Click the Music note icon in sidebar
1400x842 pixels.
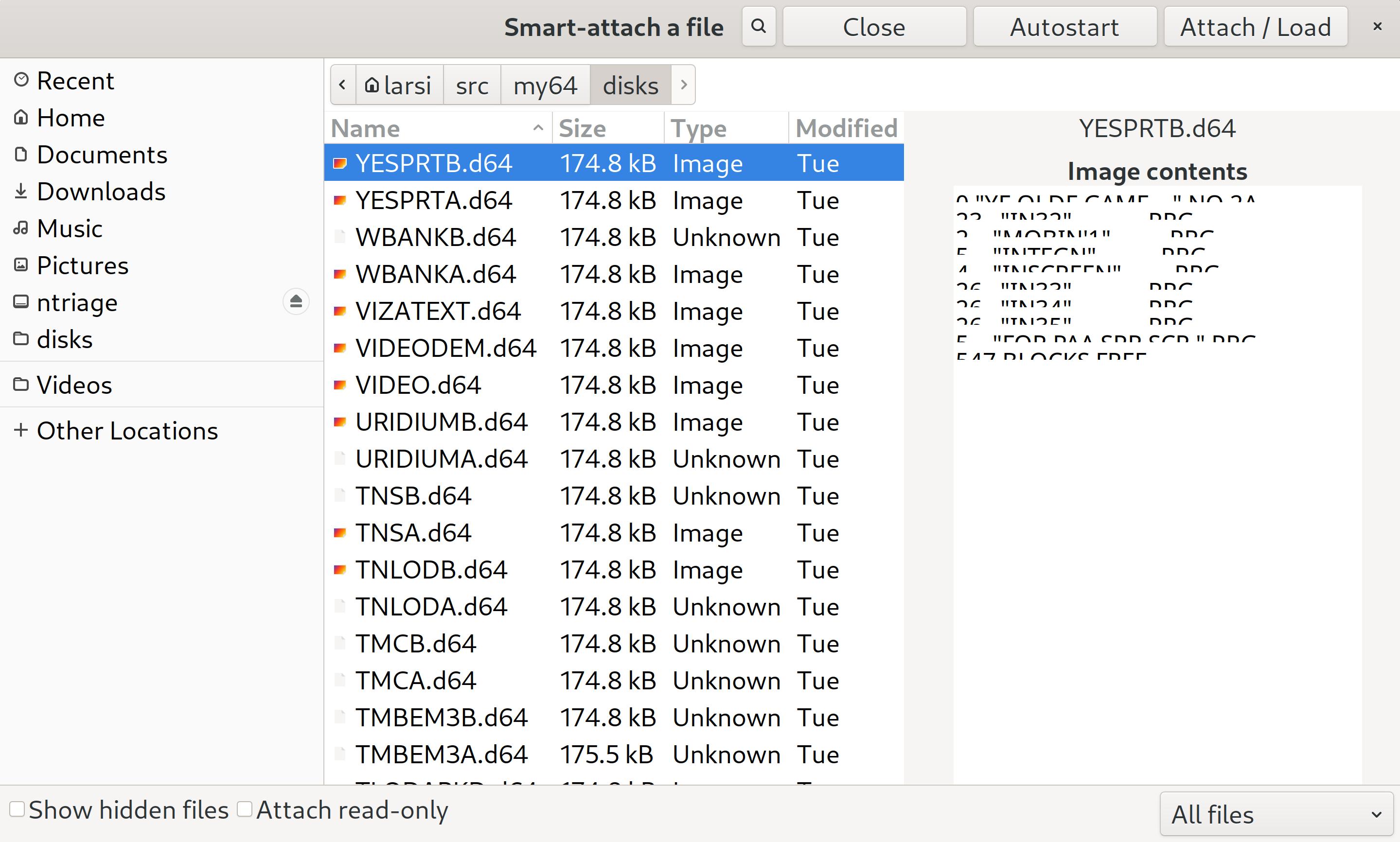coord(21,228)
